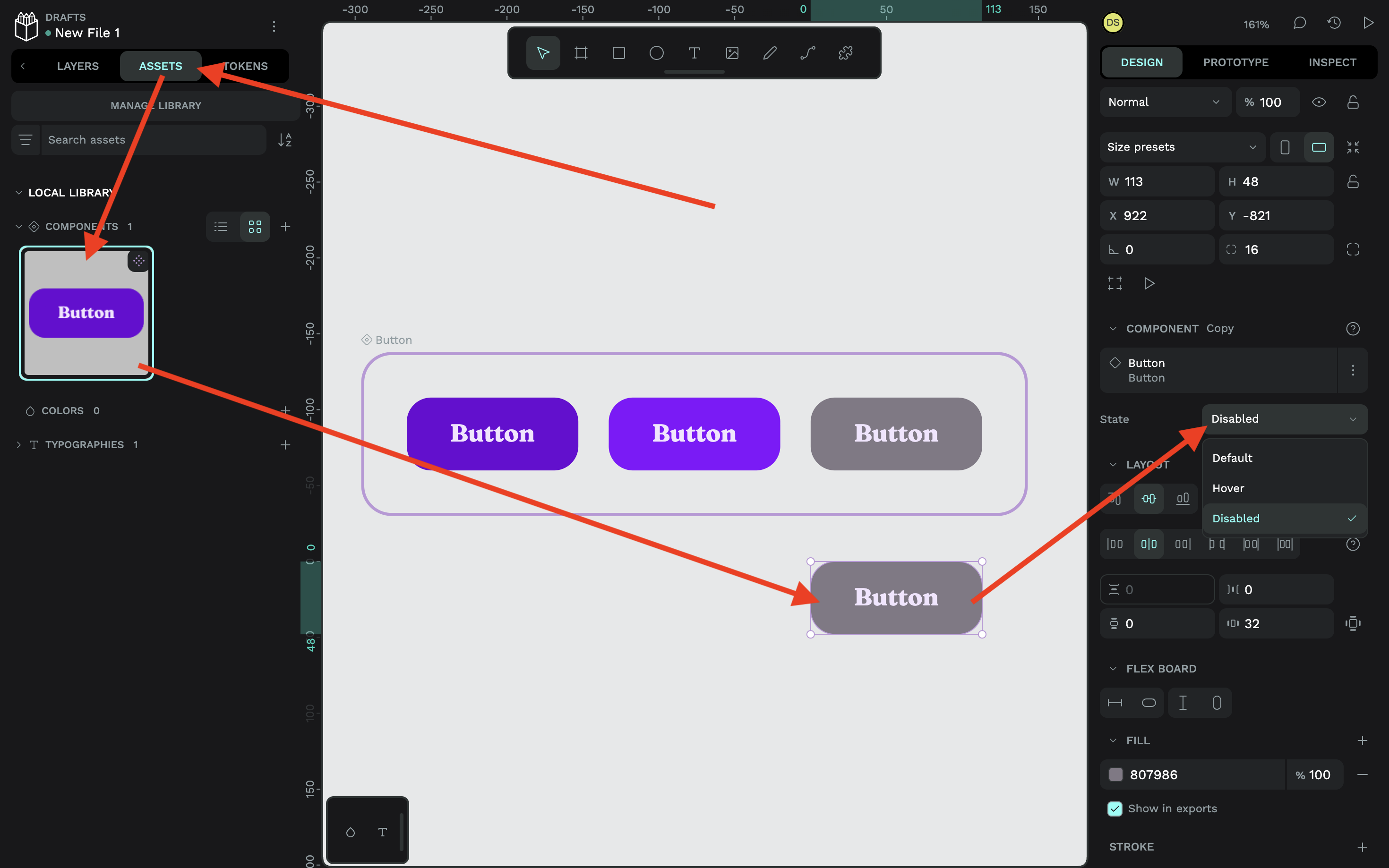Select the Text tool

point(694,52)
